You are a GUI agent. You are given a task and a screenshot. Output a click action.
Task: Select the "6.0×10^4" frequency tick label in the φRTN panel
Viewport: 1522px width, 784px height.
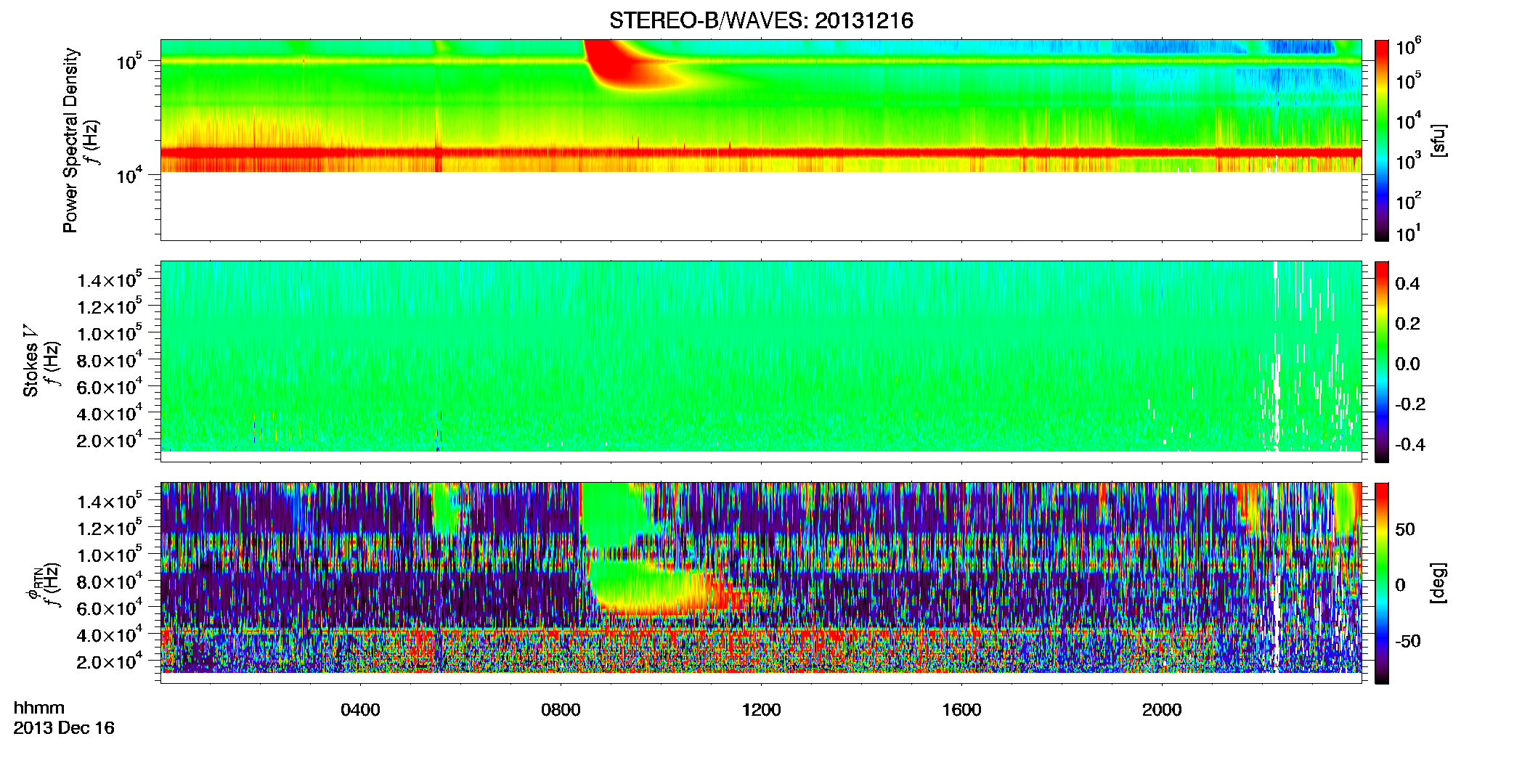pyautogui.click(x=110, y=608)
